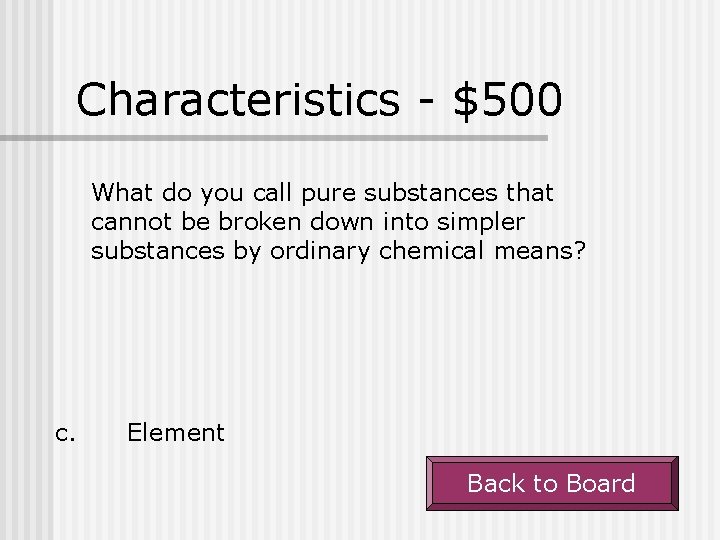720x540 pixels.
Task: Click the word Board on maroon button
Action: tap(601, 484)
